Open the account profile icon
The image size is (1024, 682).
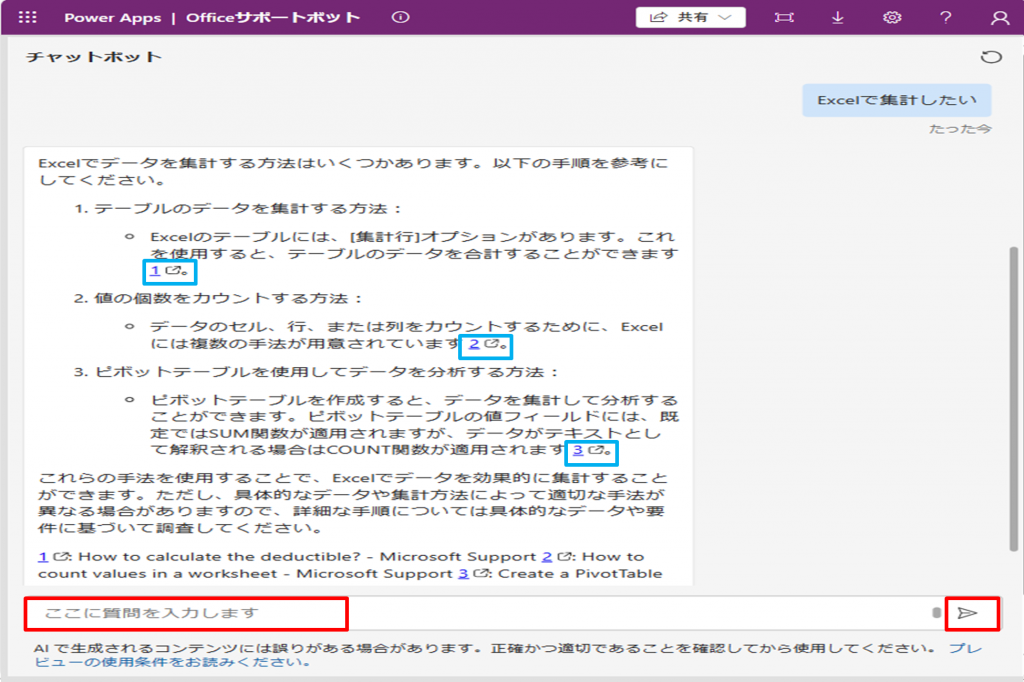[x=1000, y=17]
